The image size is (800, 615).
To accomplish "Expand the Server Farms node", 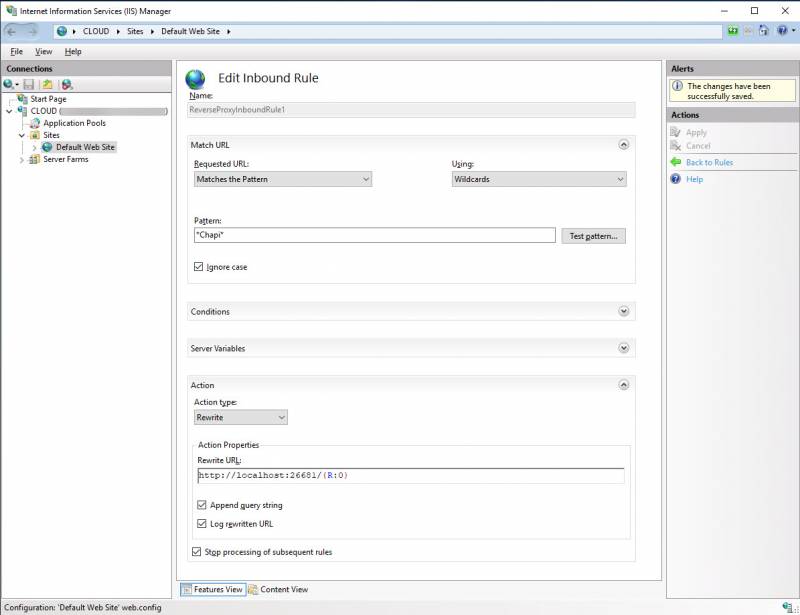I will (x=21, y=160).
